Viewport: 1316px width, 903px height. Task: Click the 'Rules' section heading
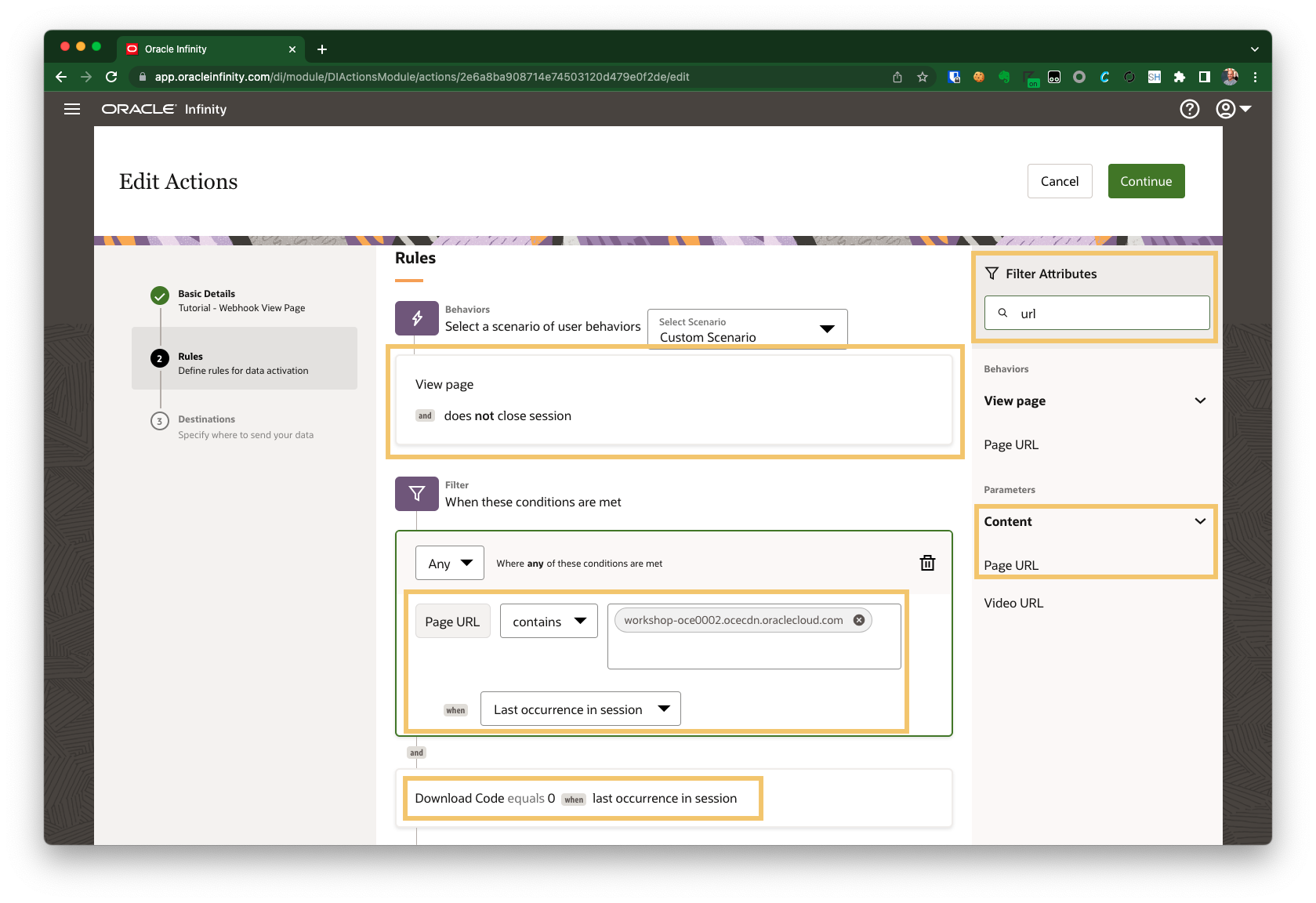[415, 258]
